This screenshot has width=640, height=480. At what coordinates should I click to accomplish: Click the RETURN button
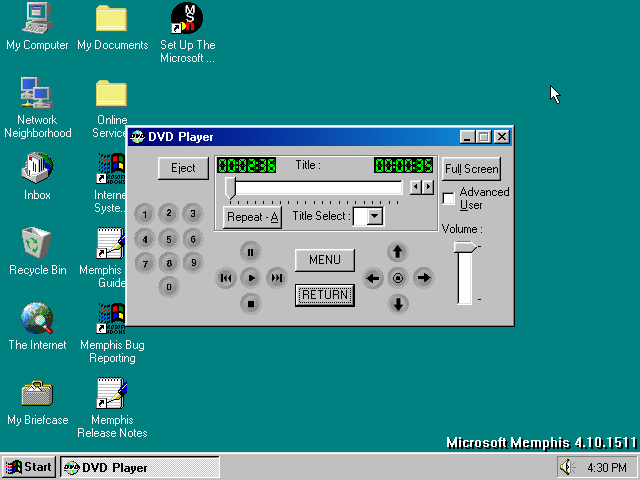(324, 295)
